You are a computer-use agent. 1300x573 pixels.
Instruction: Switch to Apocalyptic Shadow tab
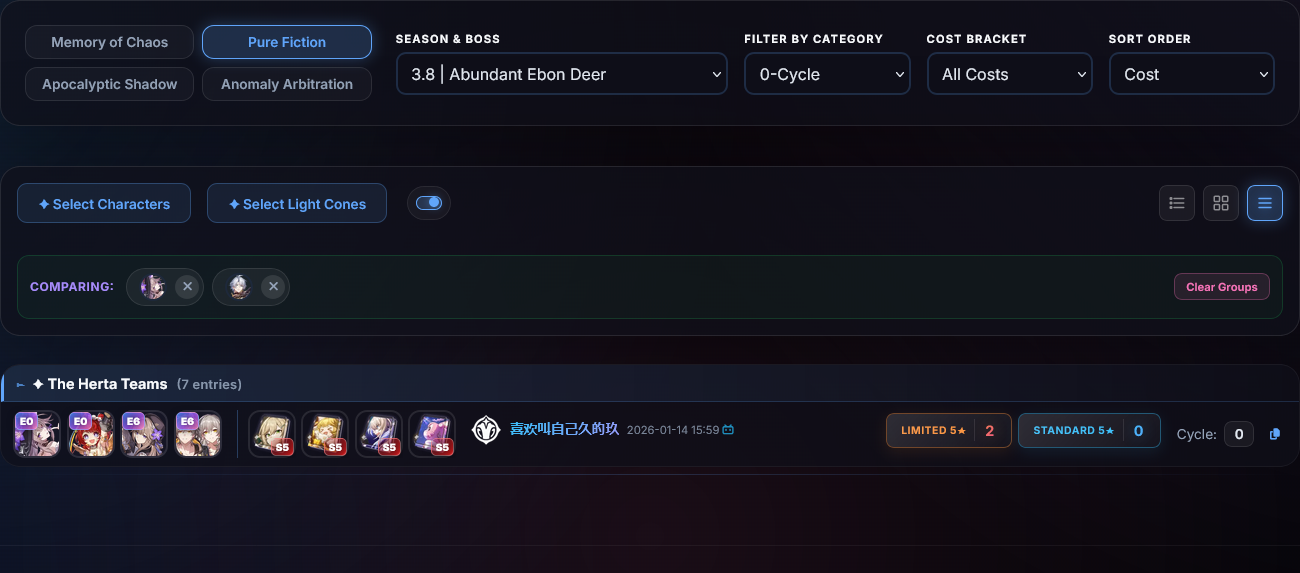110,84
